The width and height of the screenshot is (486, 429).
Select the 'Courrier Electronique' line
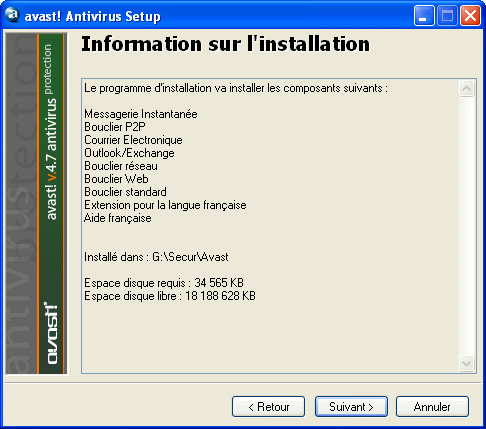(x=133, y=140)
